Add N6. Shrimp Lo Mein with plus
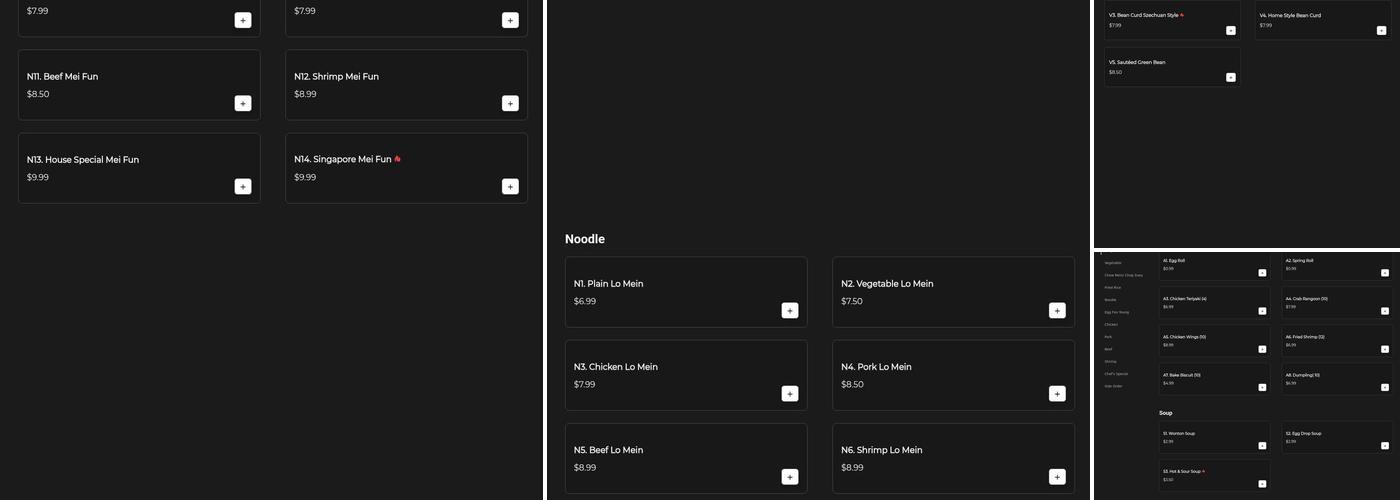Viewport: 1400px width, 500px height. pos(1057,476)
